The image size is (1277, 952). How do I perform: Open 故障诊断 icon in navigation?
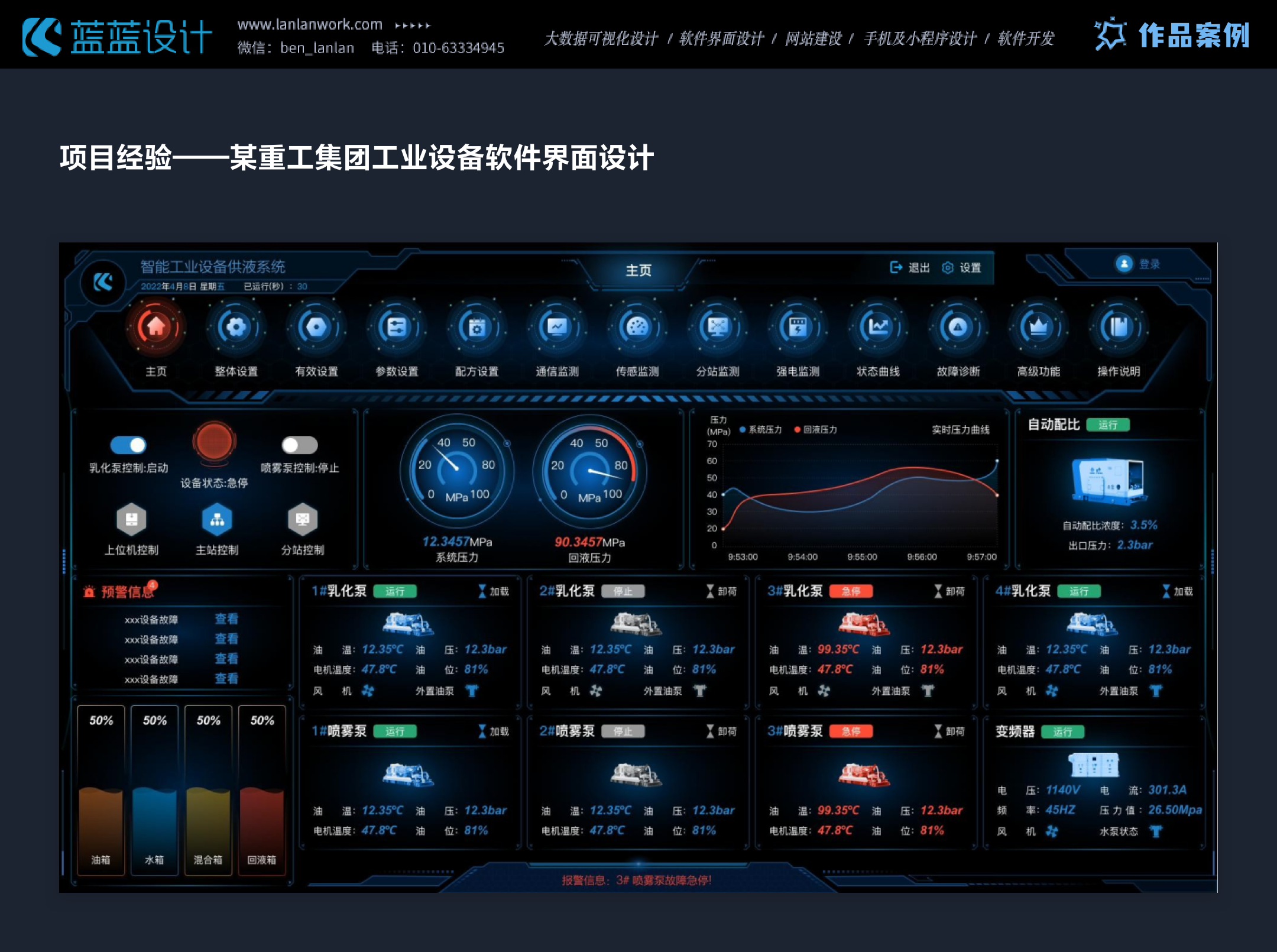(x=958, y=327)
